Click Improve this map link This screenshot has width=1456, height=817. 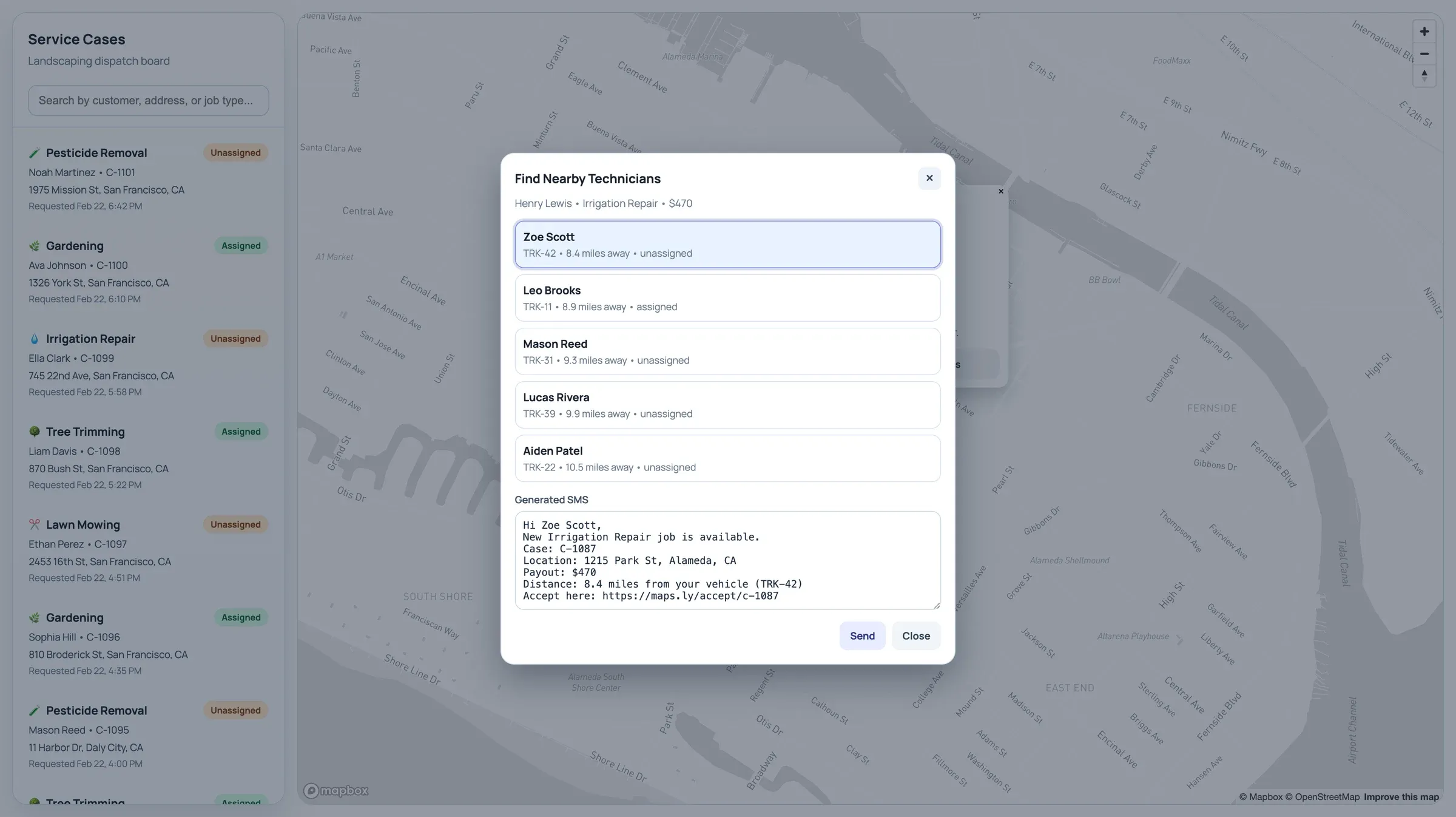coord(1401,797)
